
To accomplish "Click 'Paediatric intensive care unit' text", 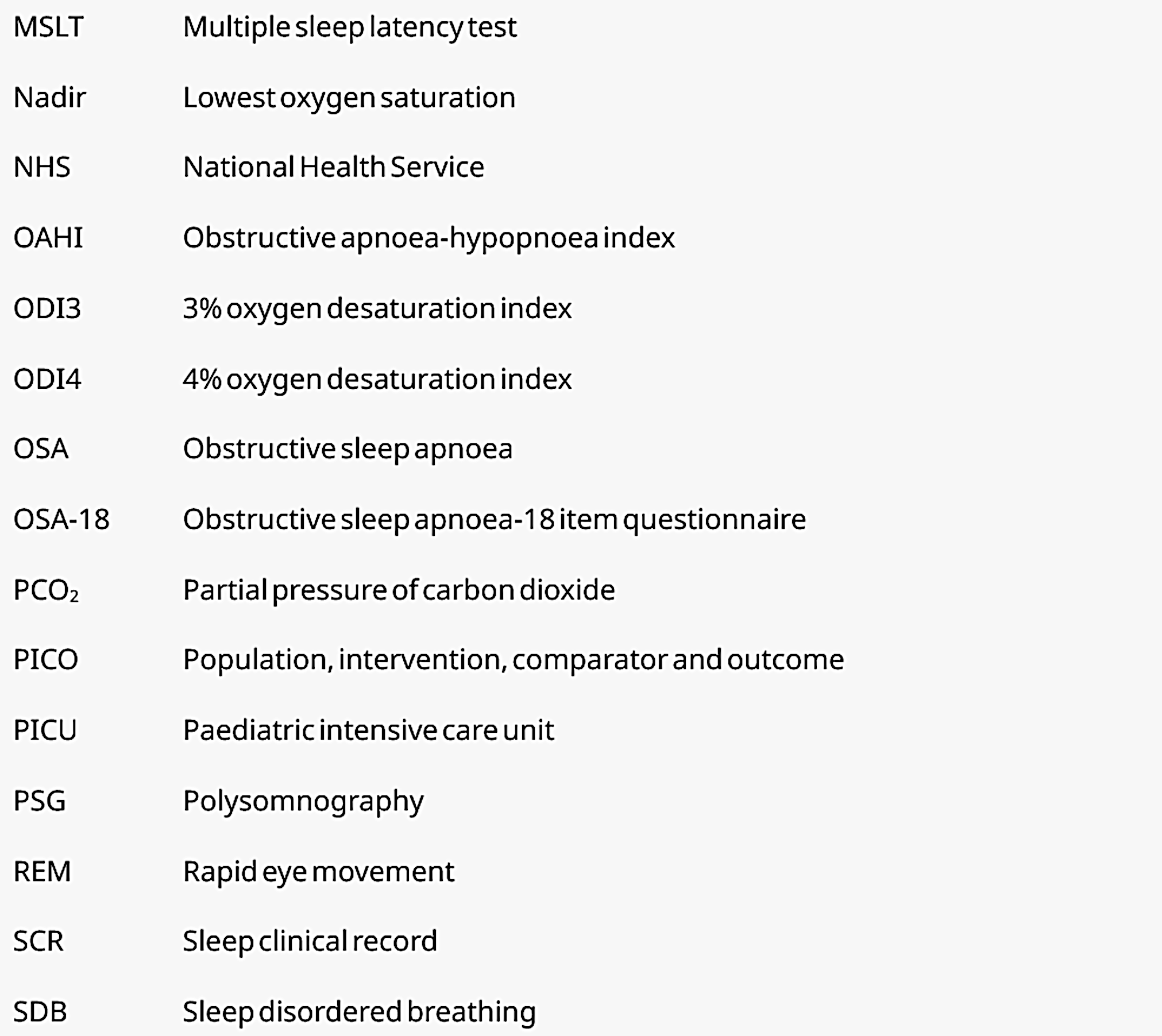I will pos(368,730).
